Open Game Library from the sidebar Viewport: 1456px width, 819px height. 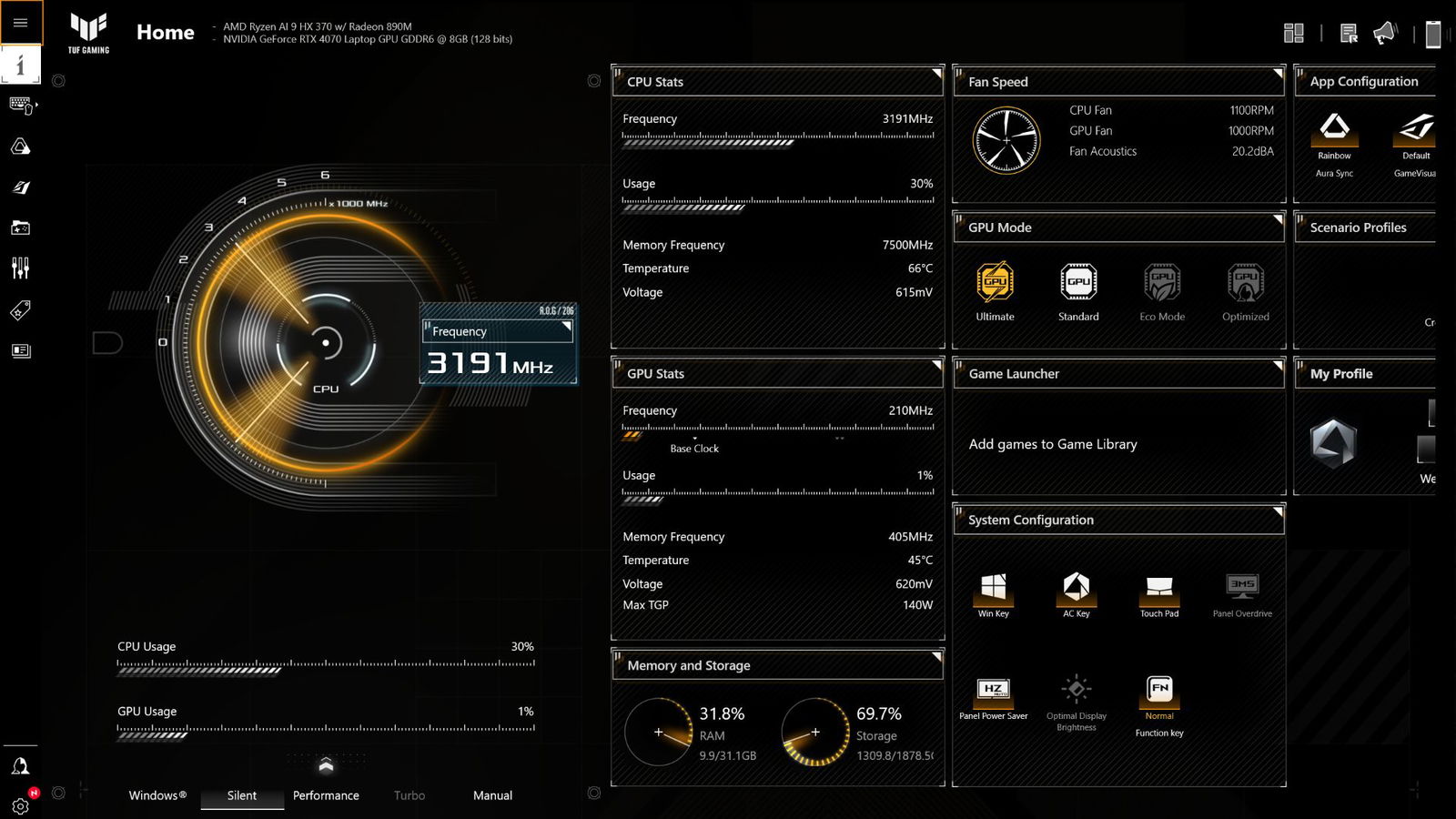click(20, 227)
